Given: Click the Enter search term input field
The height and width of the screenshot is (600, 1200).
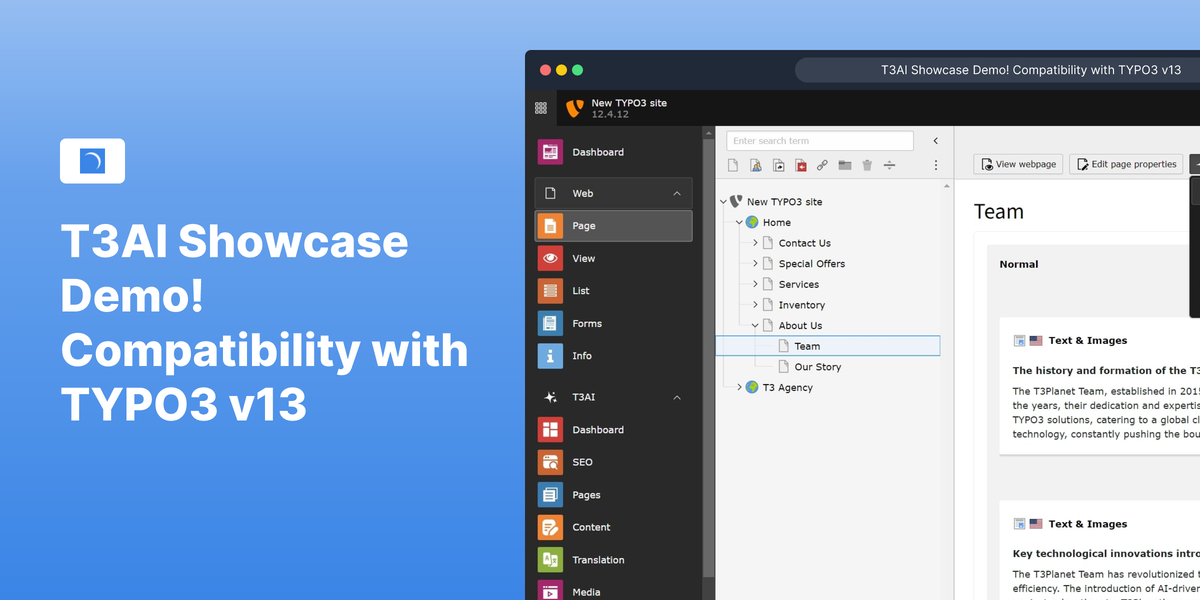Looking at the screenshot, I should coord(820,140).
